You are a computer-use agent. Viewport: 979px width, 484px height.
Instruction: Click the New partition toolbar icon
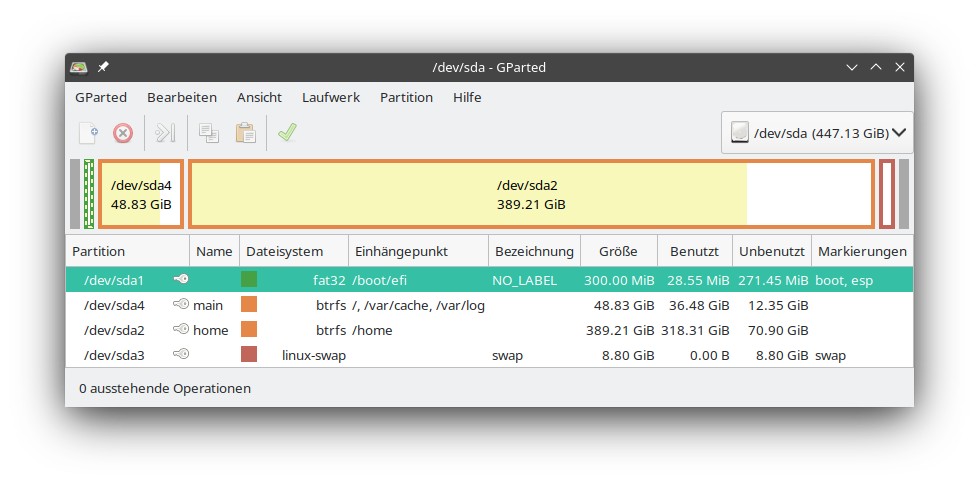(x=89, y=133)
